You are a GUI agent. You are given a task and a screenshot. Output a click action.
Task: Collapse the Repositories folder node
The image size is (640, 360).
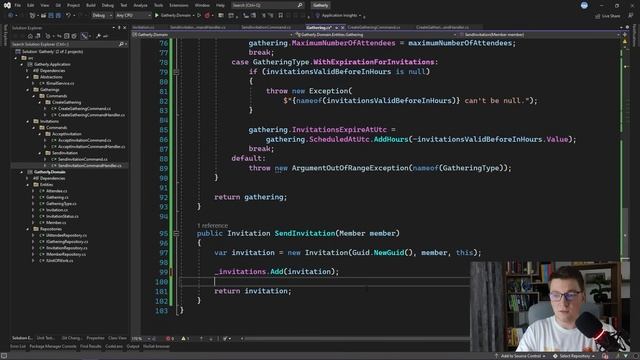click(28, 229)
